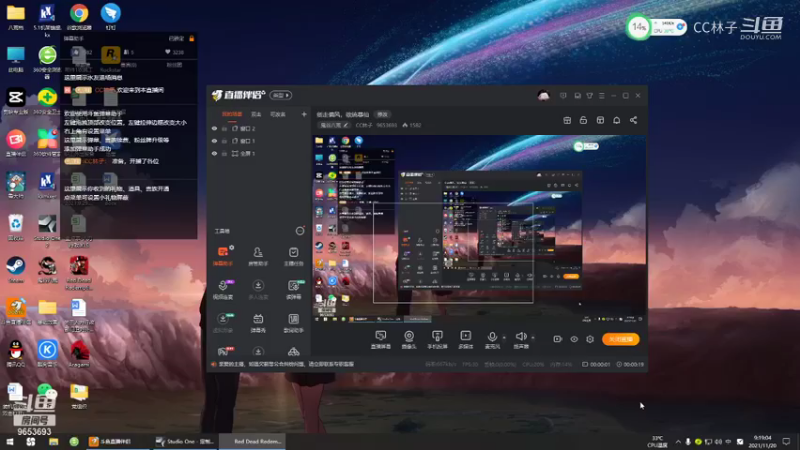The width and height of the screenshot is (800, 450).
Task: Open the shield icon in title bar
Action: point(563,95)
